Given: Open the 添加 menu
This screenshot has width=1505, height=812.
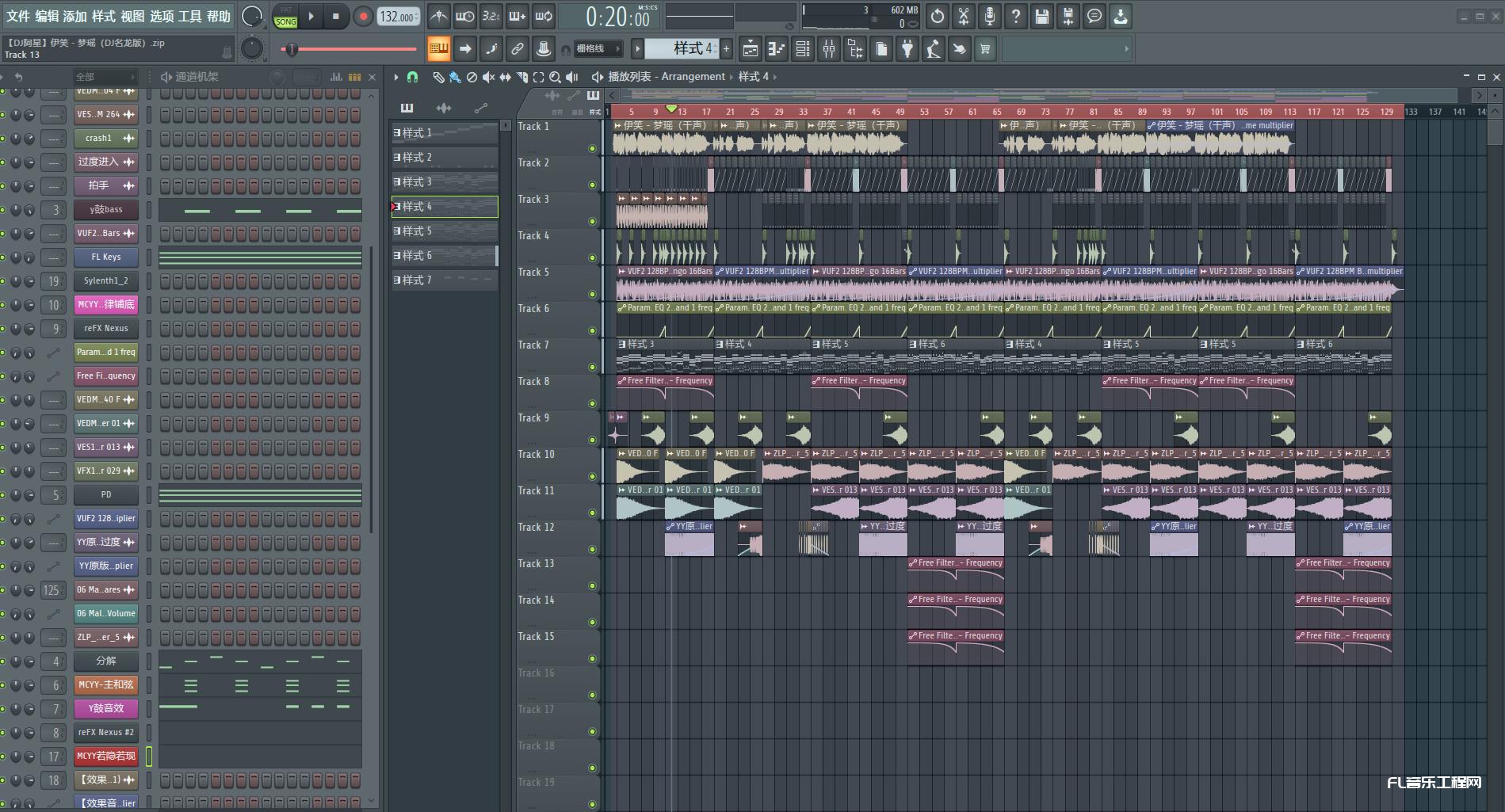Looking at the screenshot, I should click(x=74, y=16).
